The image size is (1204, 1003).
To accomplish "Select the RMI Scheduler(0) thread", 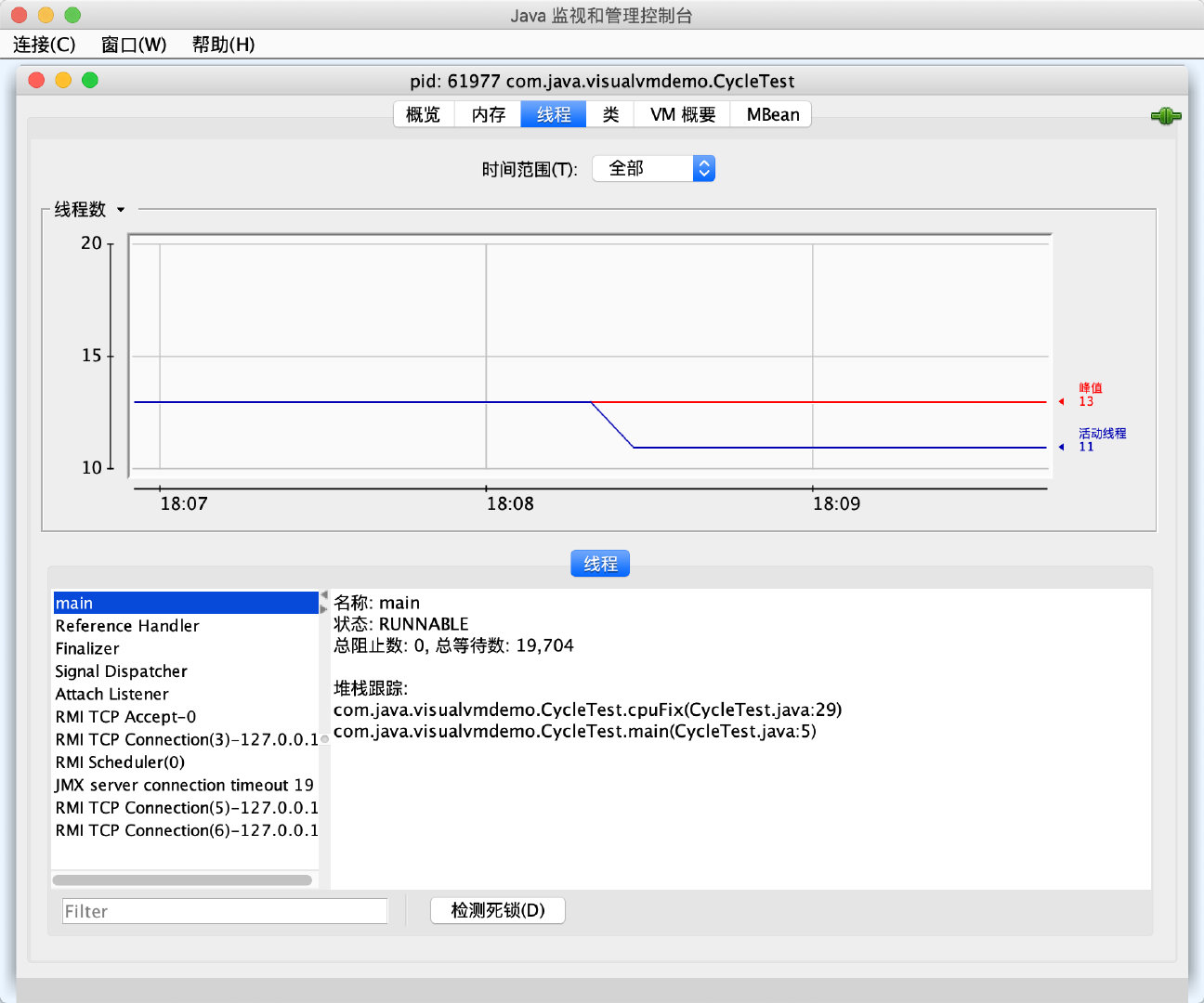I will [x=186, y=762].
